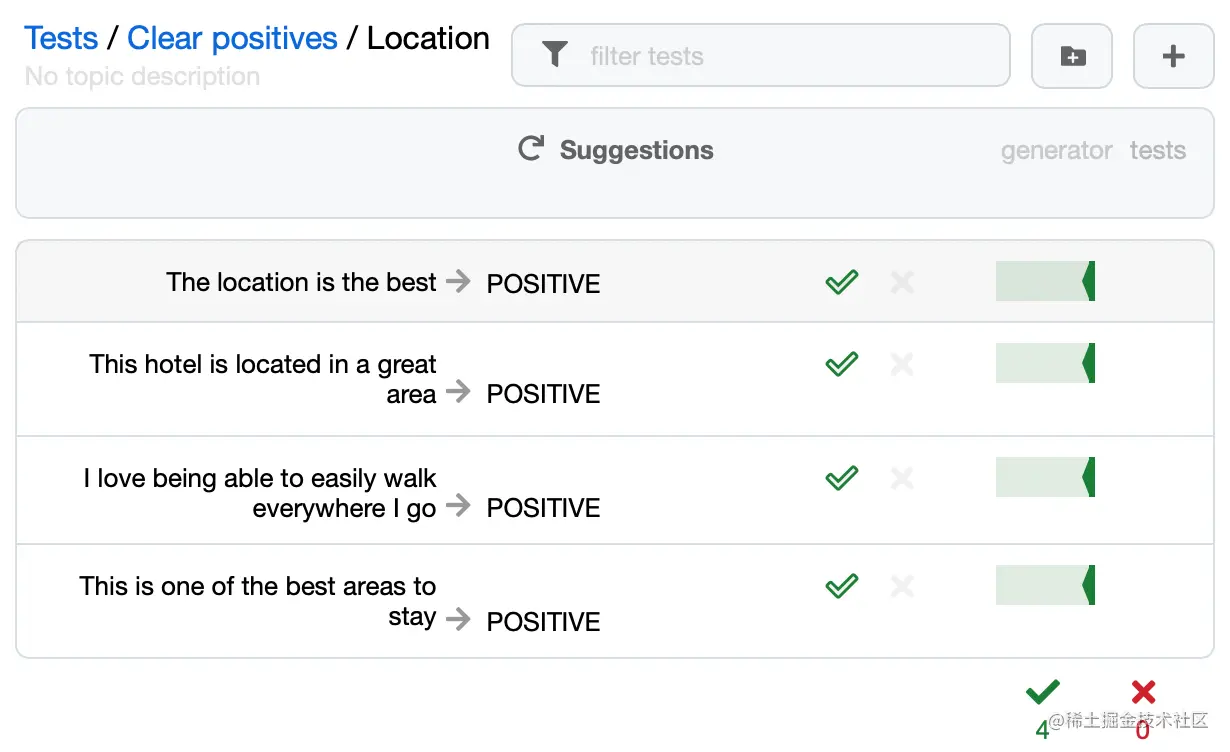
Task: Mark 'The location is the best' as pass
Action: [x=842, y=282]
